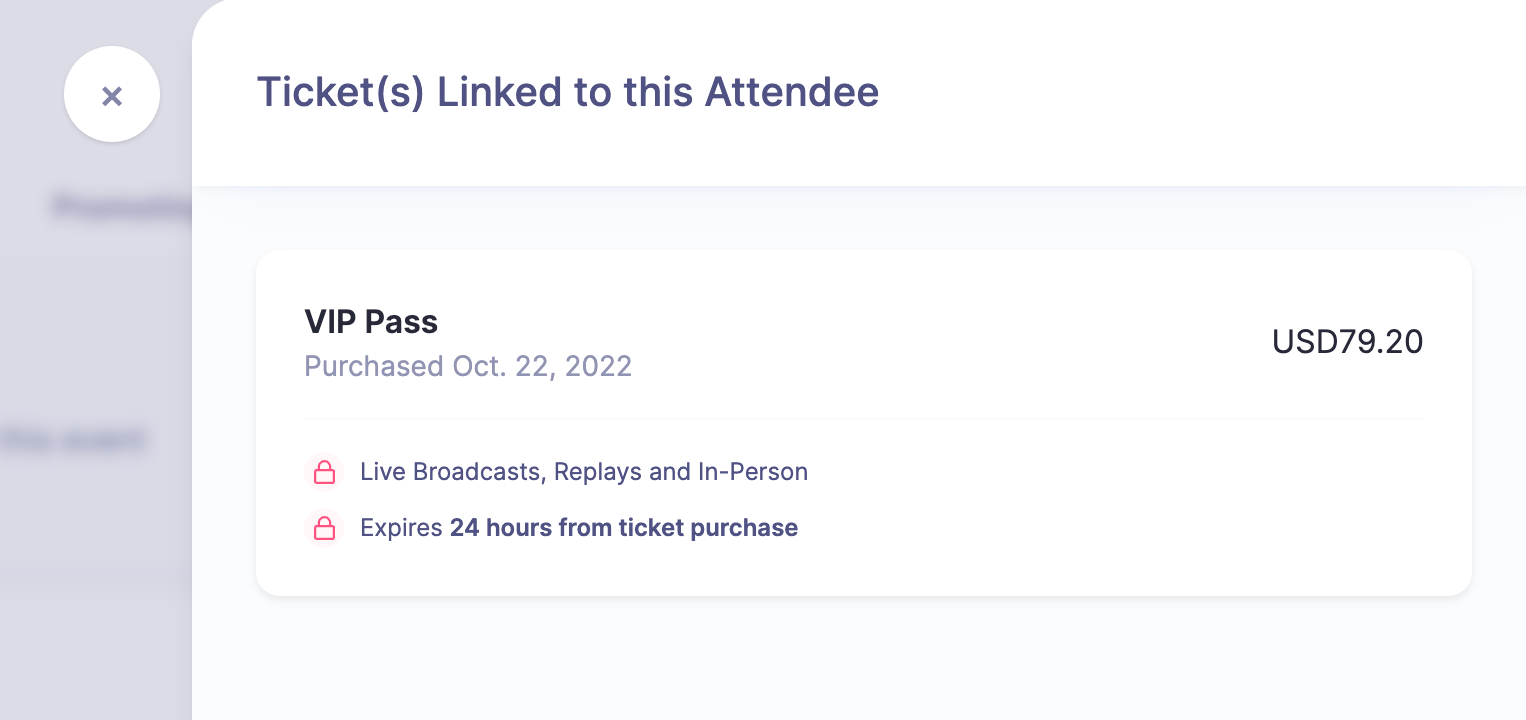This screenshot has height=720, width=1526.
Task: Close the ticket panel with X button
Action: coord(112,95)
